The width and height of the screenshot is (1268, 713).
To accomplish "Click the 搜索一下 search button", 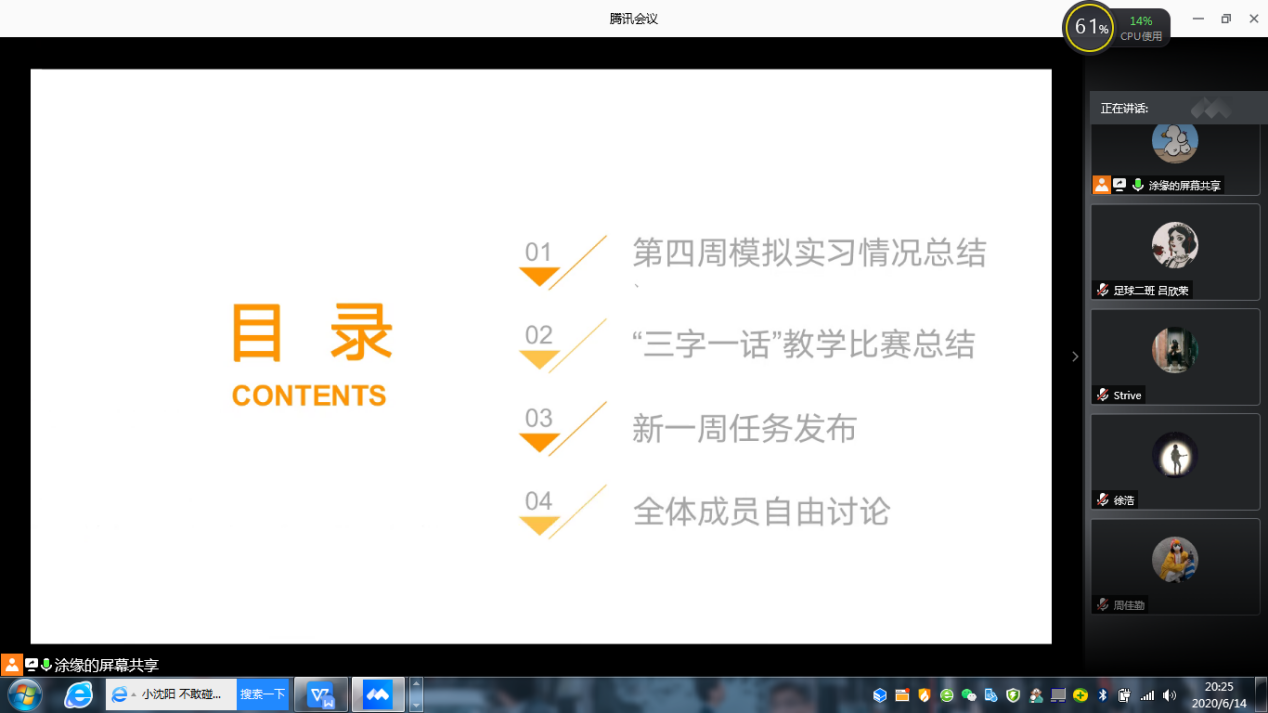I will (262, 694).
